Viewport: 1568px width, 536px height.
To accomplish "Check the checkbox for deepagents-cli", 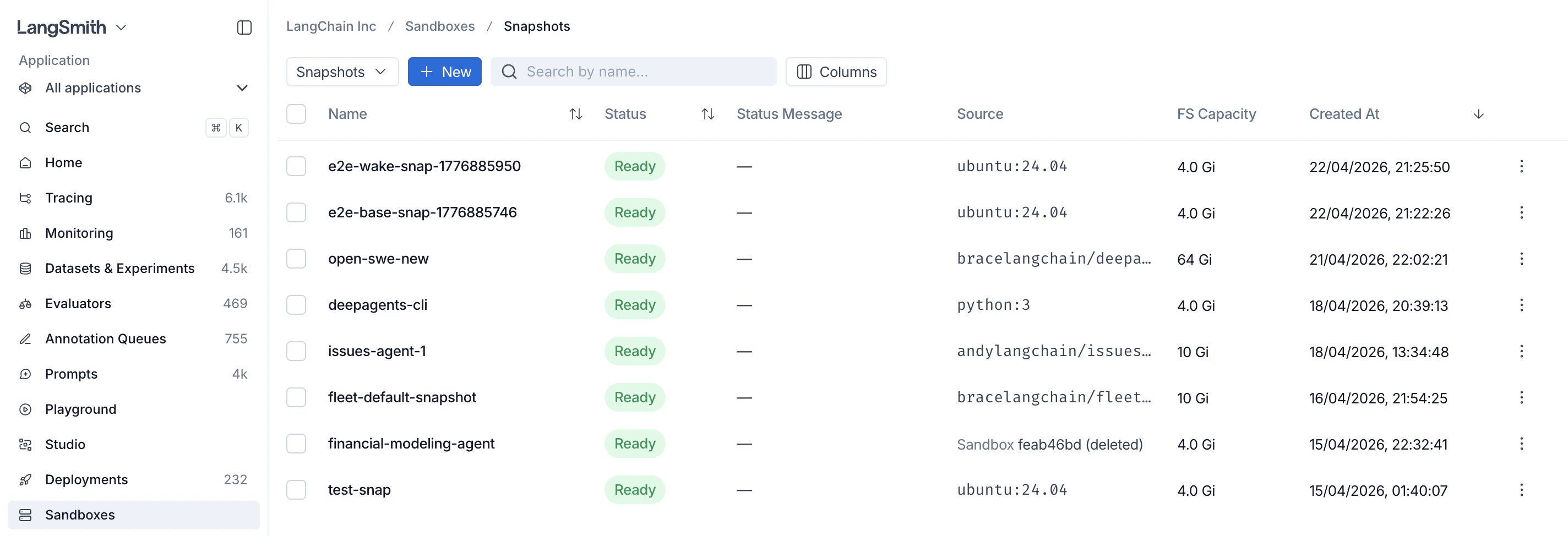I will 296,304.
